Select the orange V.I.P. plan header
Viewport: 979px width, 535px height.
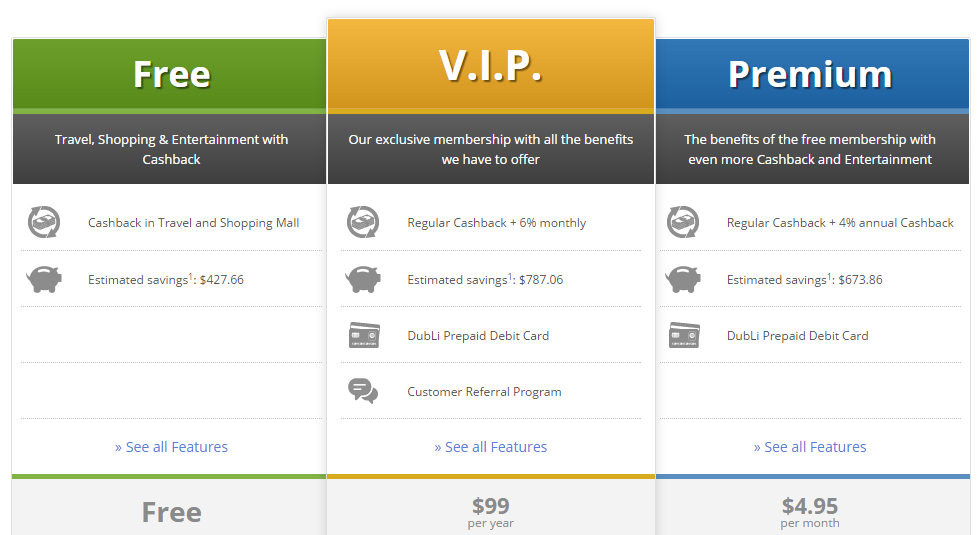[491, 65]
